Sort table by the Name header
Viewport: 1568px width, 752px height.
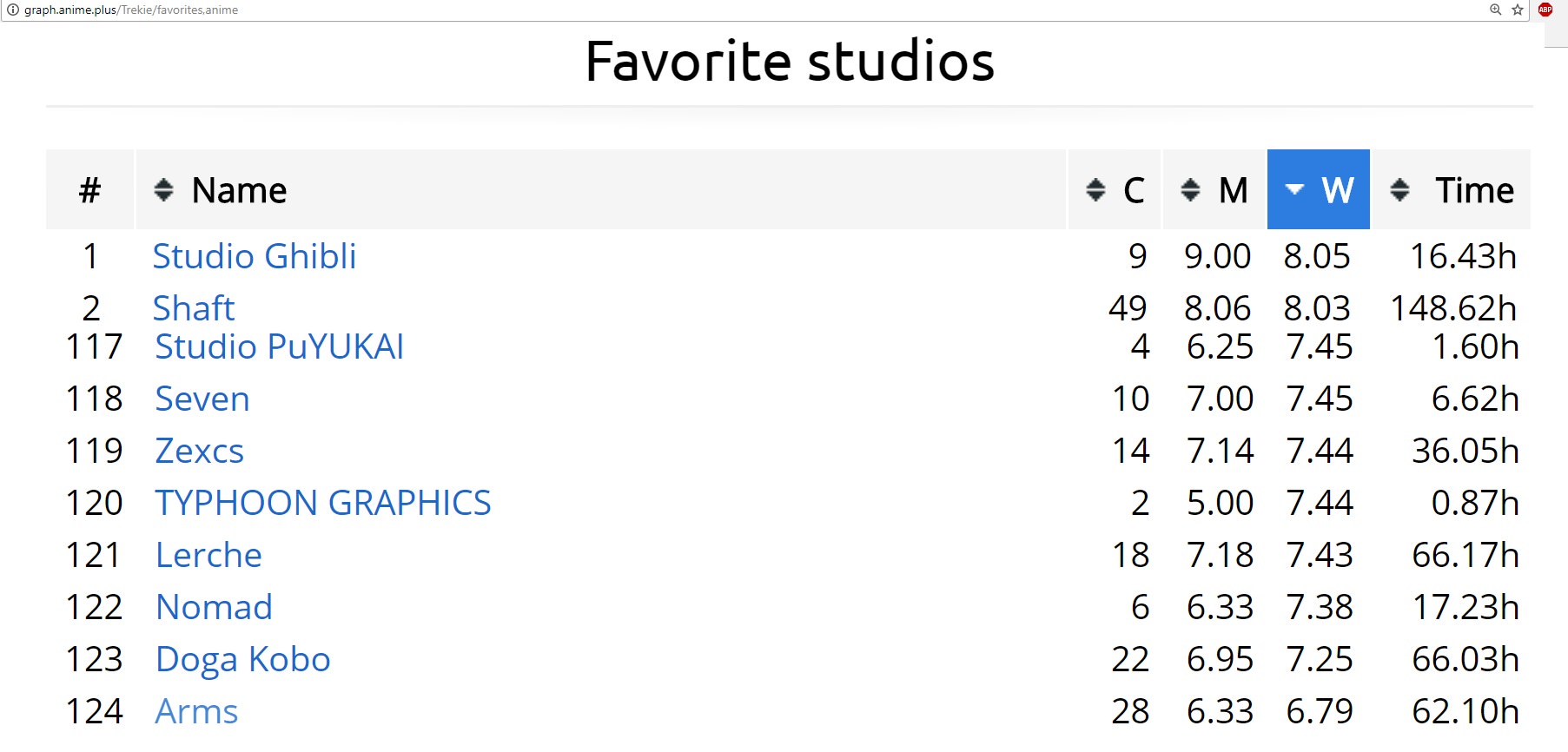(x=239, y=190)
